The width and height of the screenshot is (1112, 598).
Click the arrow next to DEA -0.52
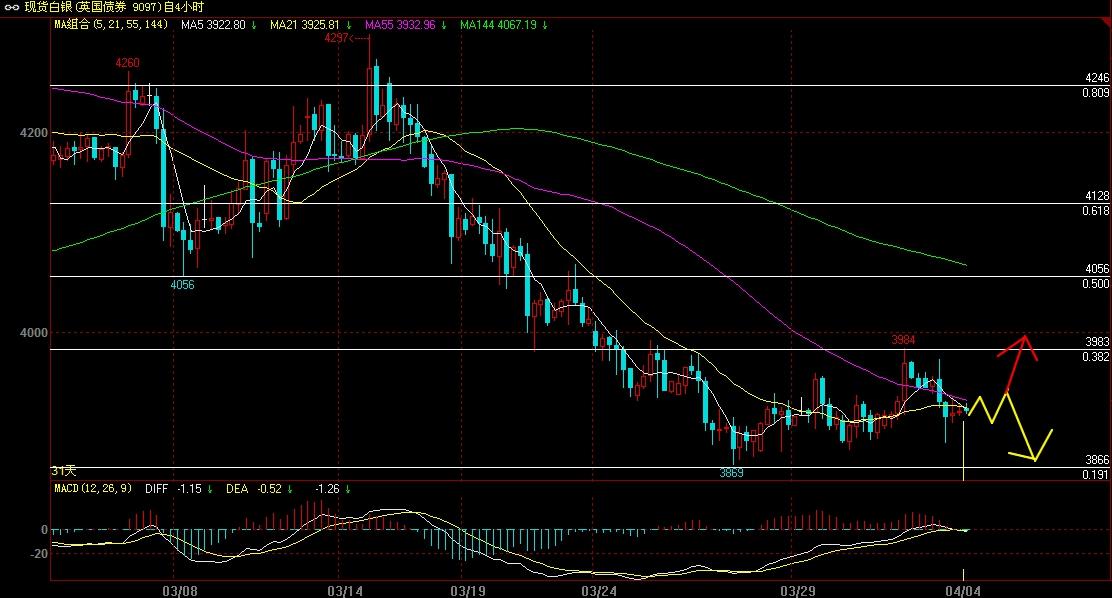click(x=289, y=489)
